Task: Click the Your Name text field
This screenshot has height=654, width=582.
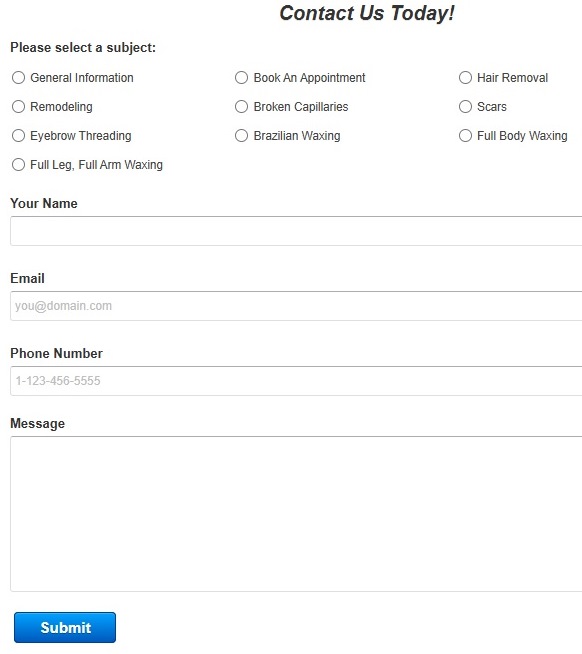Action: 296,231
